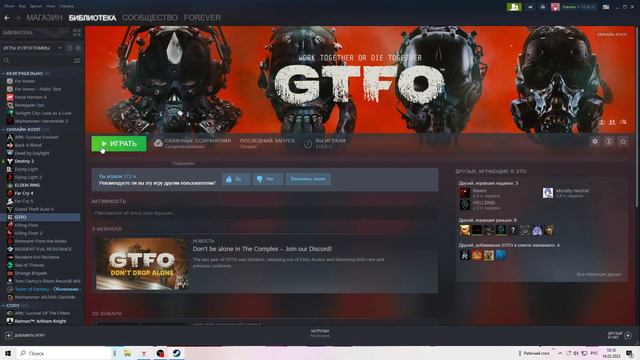Image resolution: width=640 pixels, height=360 pixels.
Task: Open the ИГРЫ И ПРОГРАММЫ filter dropdown
Action: point(32,48)
